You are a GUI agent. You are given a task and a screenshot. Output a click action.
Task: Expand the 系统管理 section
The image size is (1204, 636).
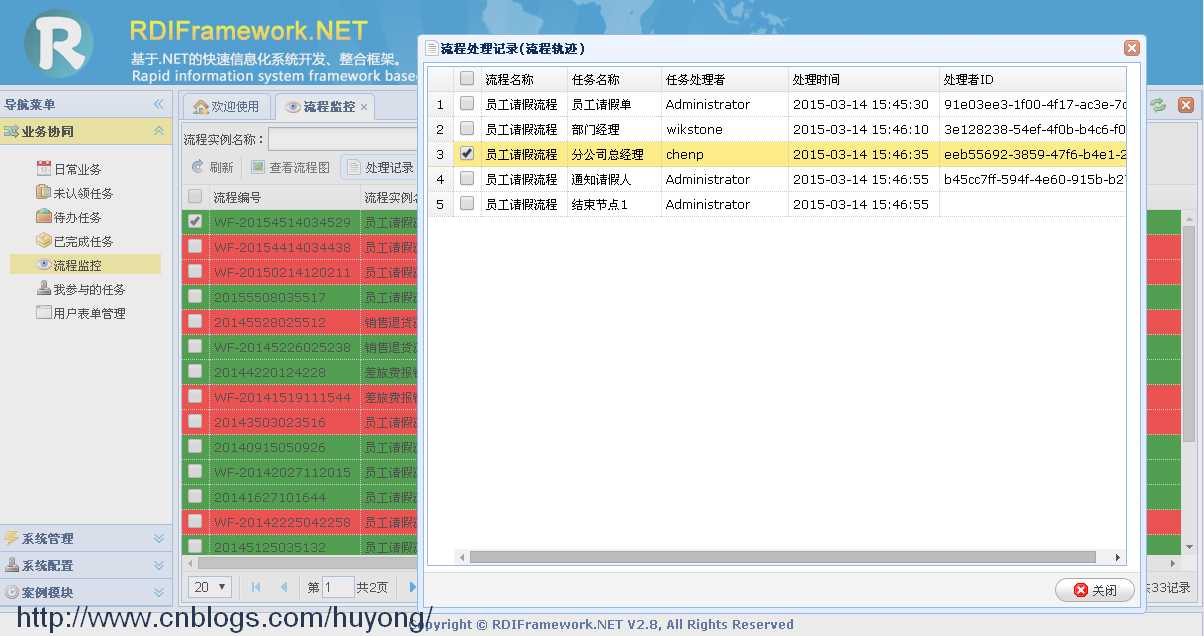pos(158,538)
